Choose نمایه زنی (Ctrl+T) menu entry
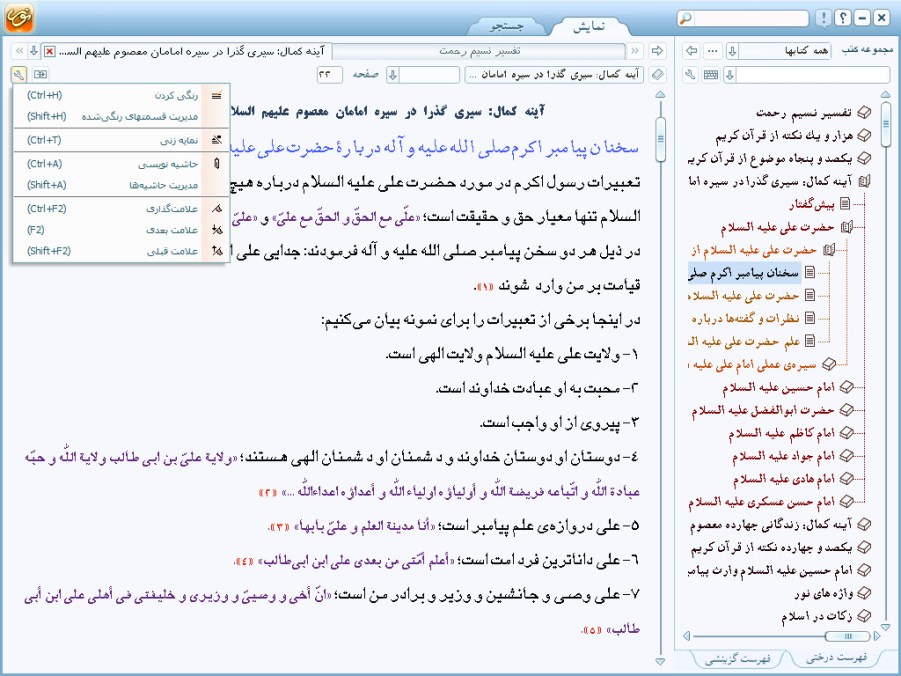 tap(121, 140)
